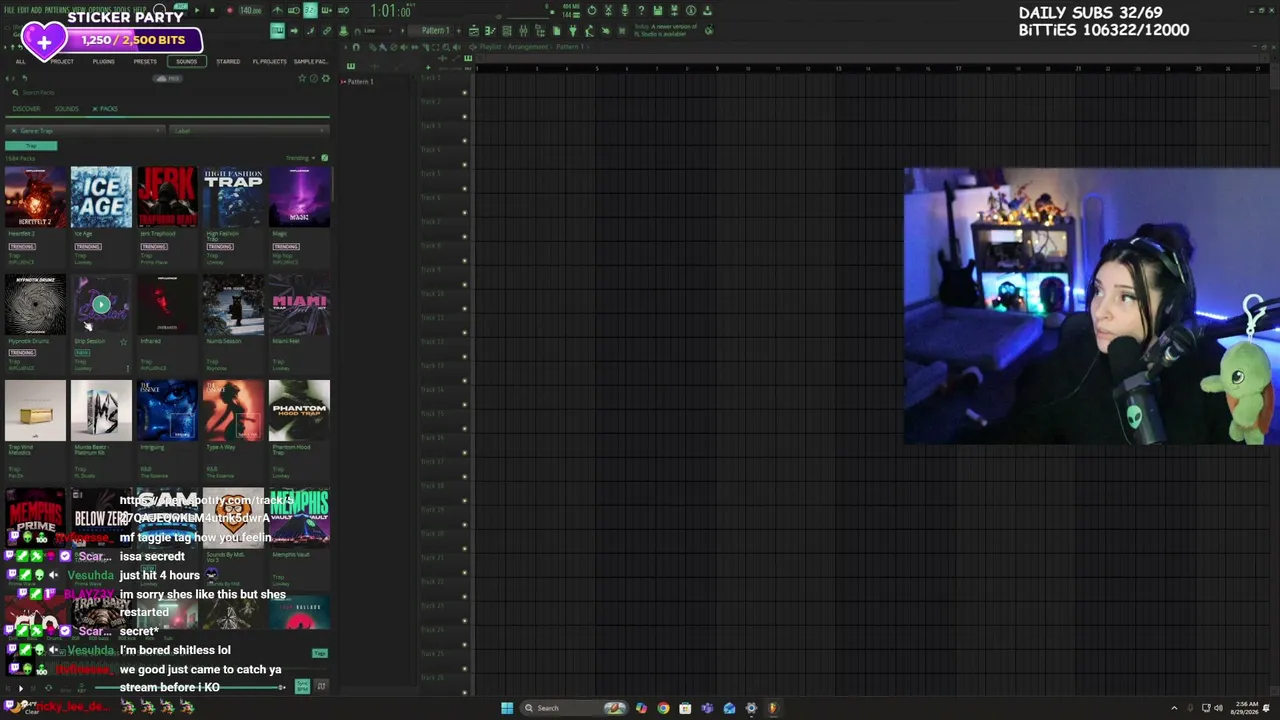This screenshot has height=720, width=1280.
Task: Open the Miami Feel pack thumbnail
Action: click(299, 304)
